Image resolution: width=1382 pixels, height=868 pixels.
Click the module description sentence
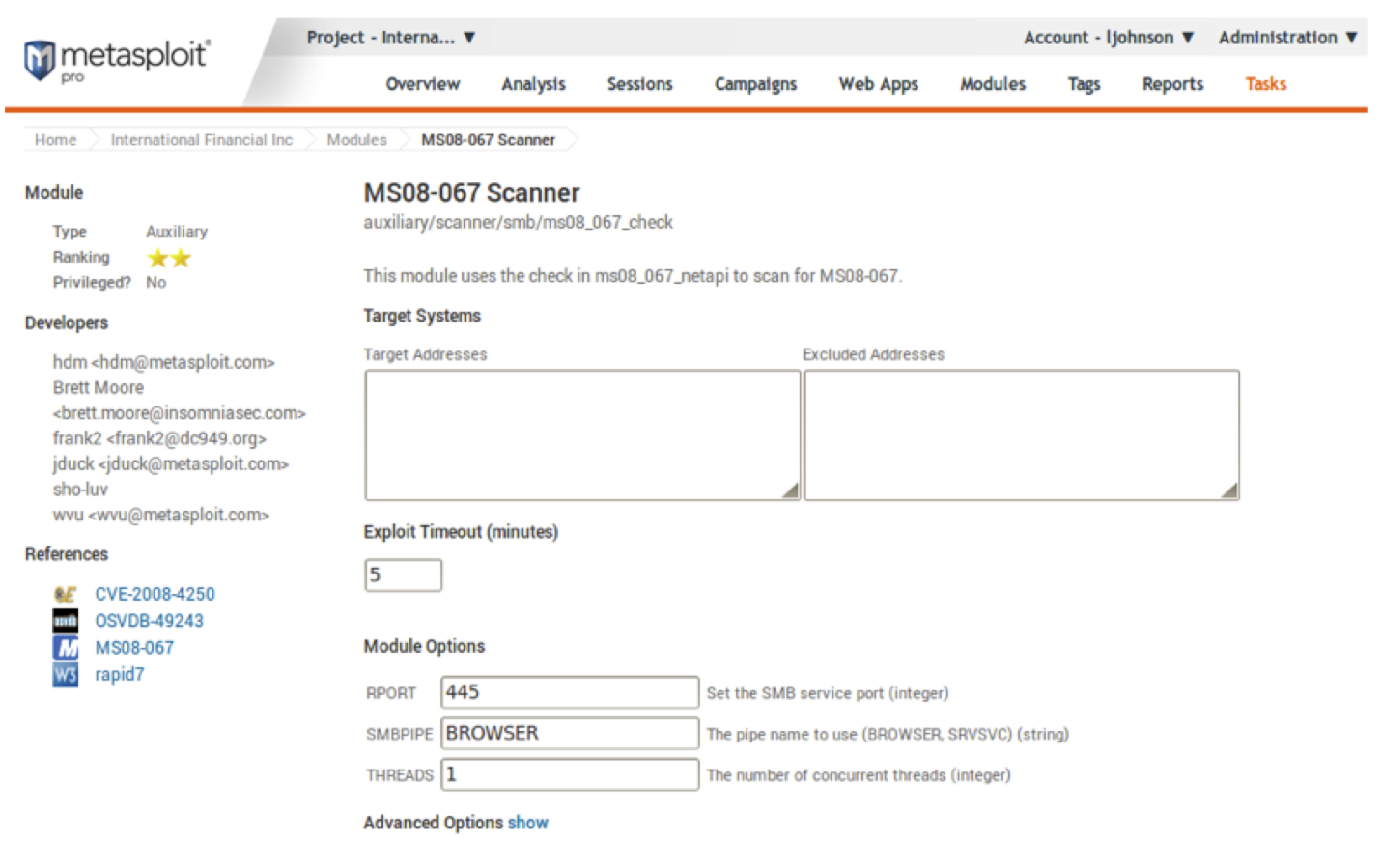(633, 276)
